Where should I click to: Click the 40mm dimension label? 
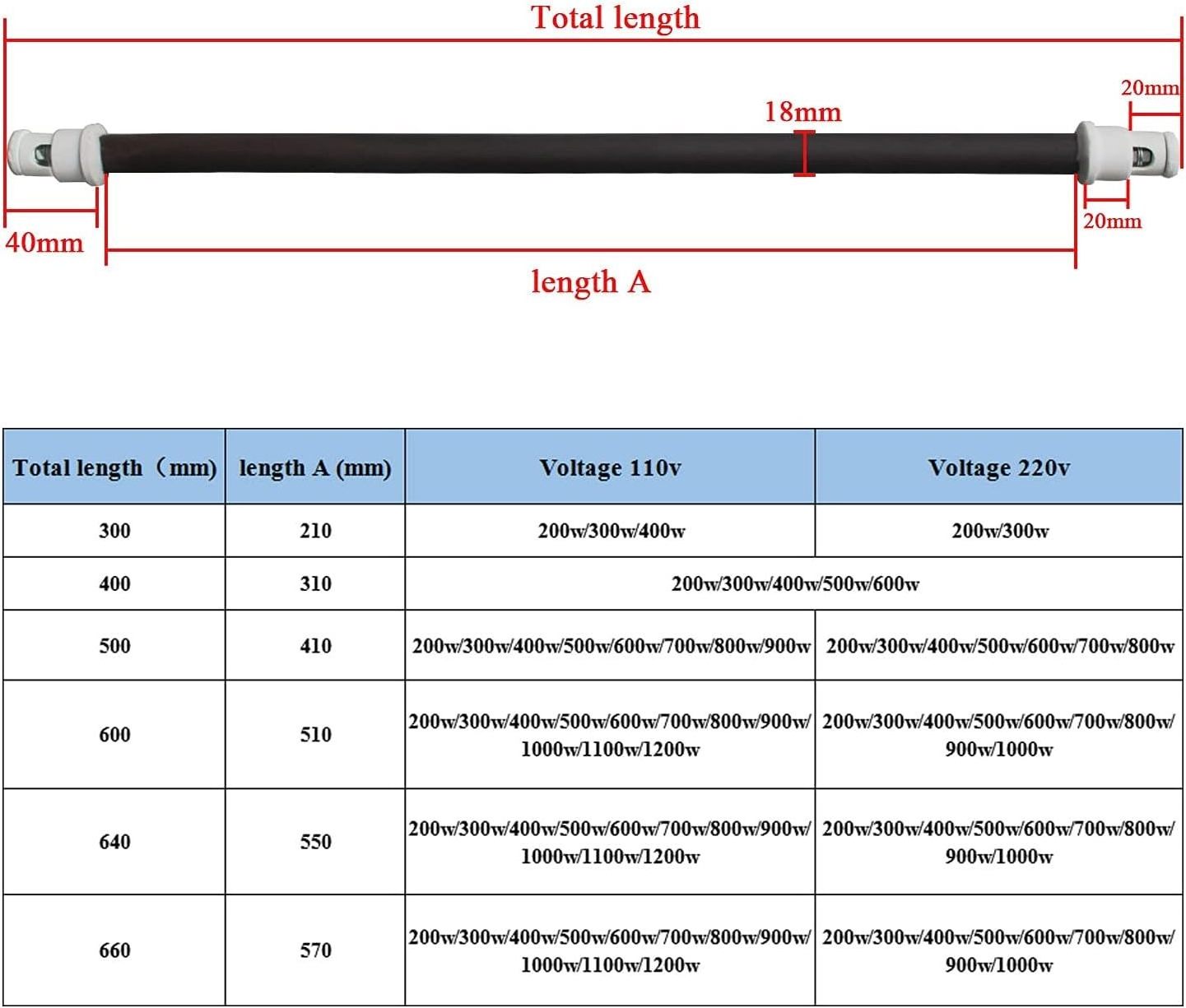coord(44,243)
